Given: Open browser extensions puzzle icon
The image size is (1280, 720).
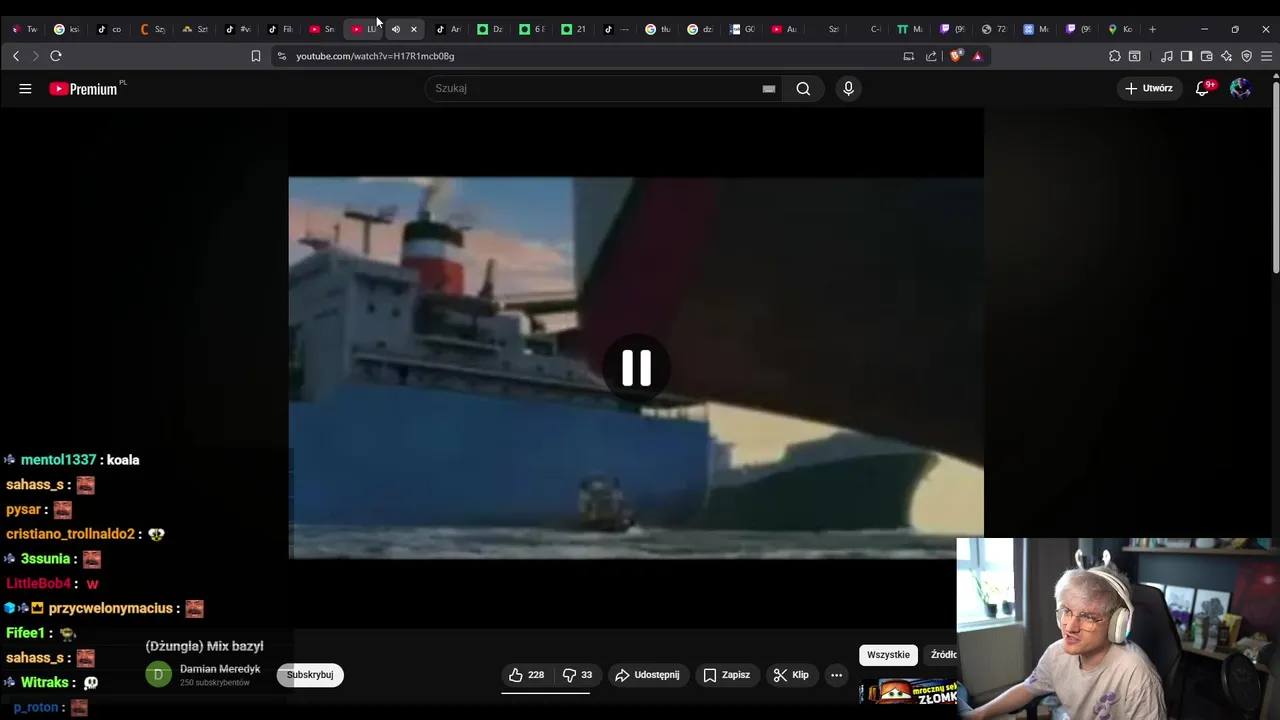Looking at the screenshot, I should (x=1115, y=56).
